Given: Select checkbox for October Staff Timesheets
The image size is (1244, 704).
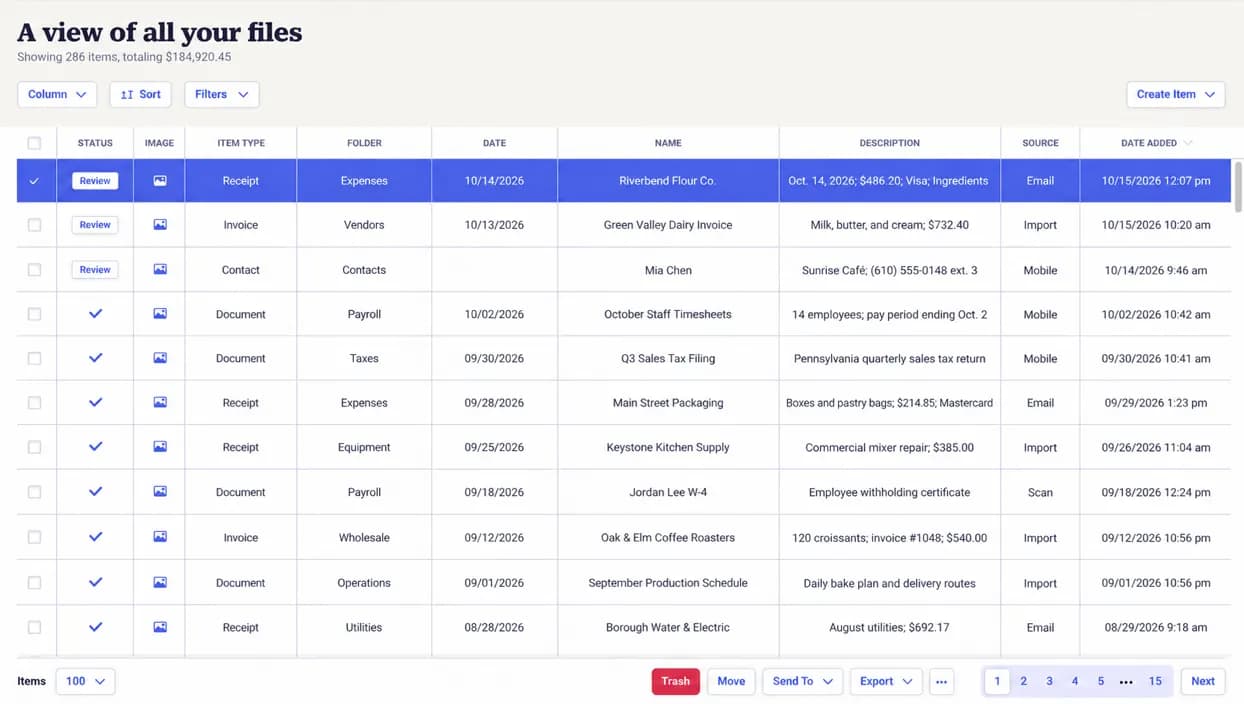Looking at the screenshot, I should tap(34, 314).
